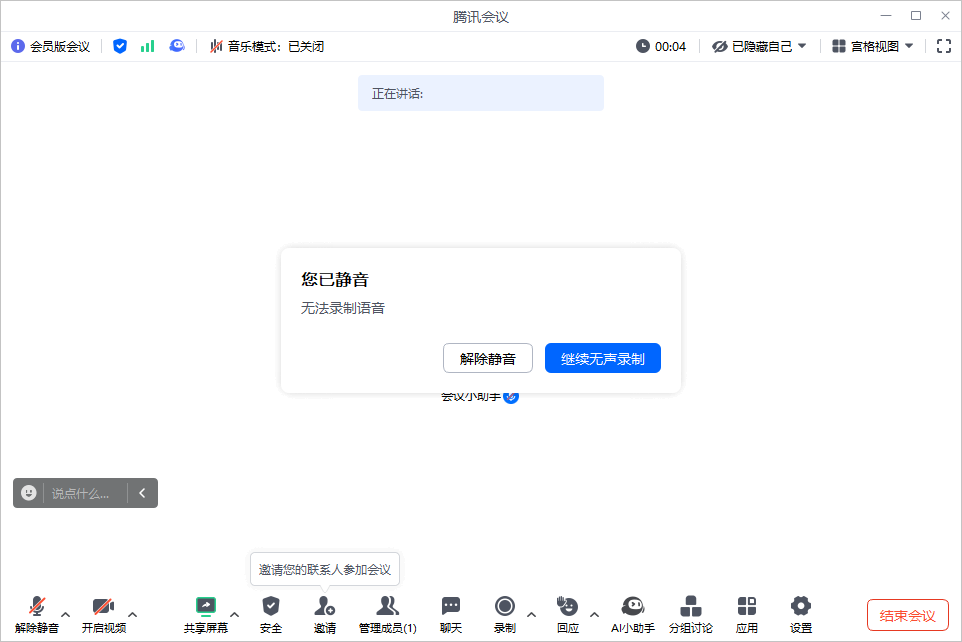Open the 应用 apps panel

click(x=746, y=614)
